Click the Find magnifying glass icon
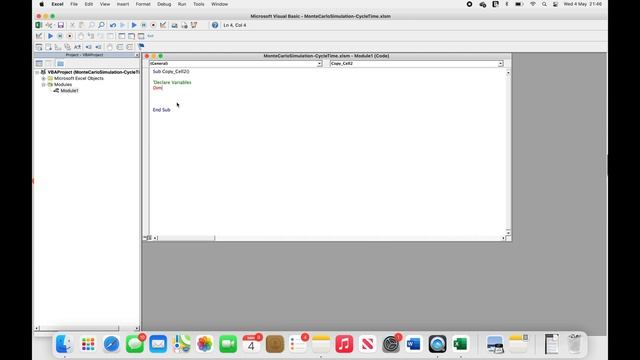The height and width of the screenshot is (360, 640). tap(101, 25)
